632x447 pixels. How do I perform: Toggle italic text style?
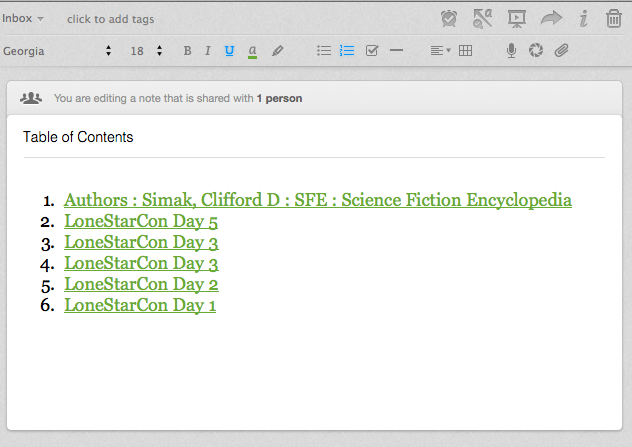point(207,51)
